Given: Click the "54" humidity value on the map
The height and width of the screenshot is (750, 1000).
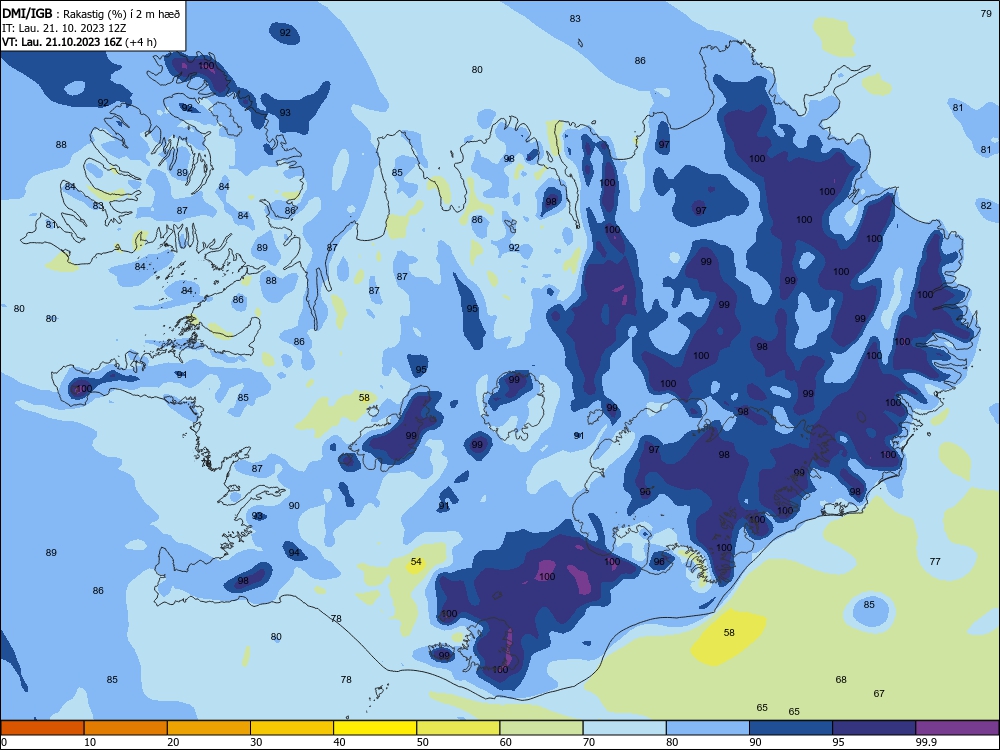Looking at the screenshot, I should [x=416, y=562].
